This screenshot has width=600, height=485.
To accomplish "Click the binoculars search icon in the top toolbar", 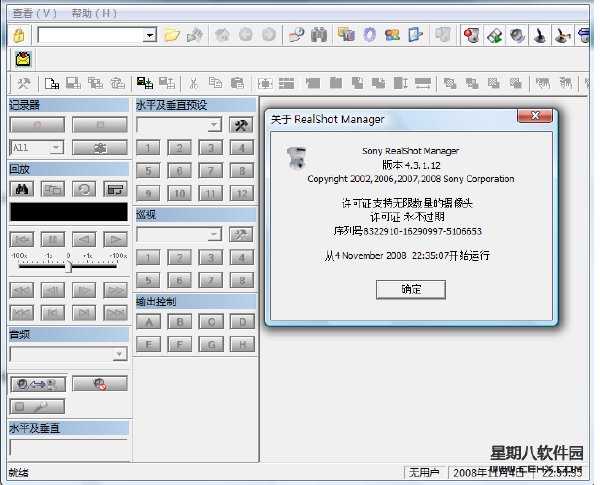I will click(319, 35).
